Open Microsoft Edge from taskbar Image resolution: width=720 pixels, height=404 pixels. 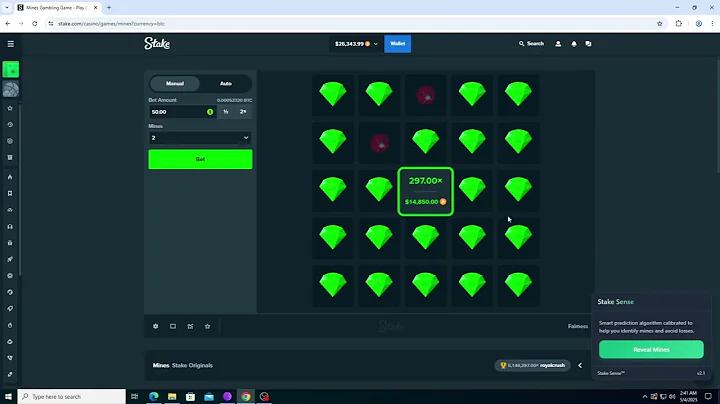(x=154, y=396)
